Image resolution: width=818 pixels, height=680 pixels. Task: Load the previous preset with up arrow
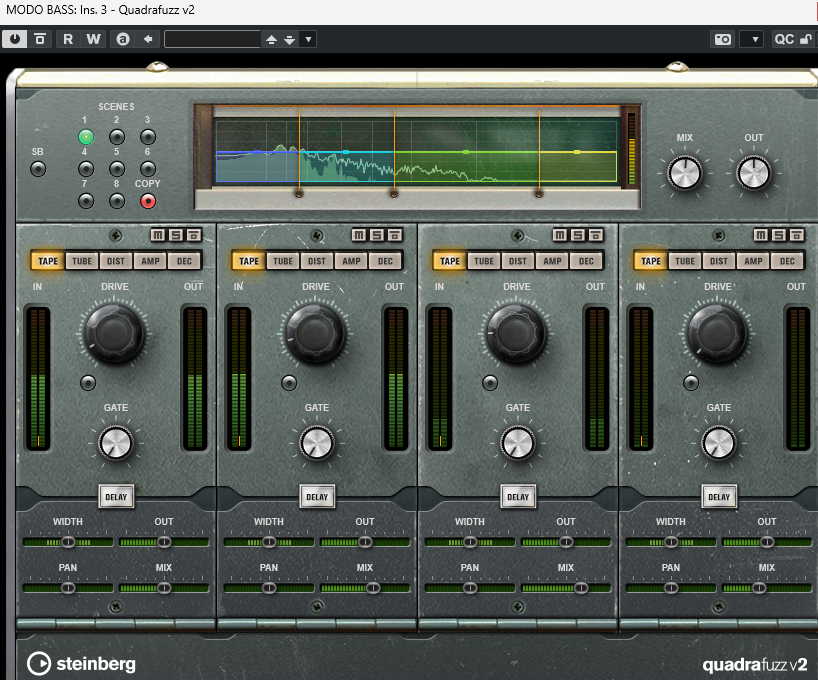point(271,40)
